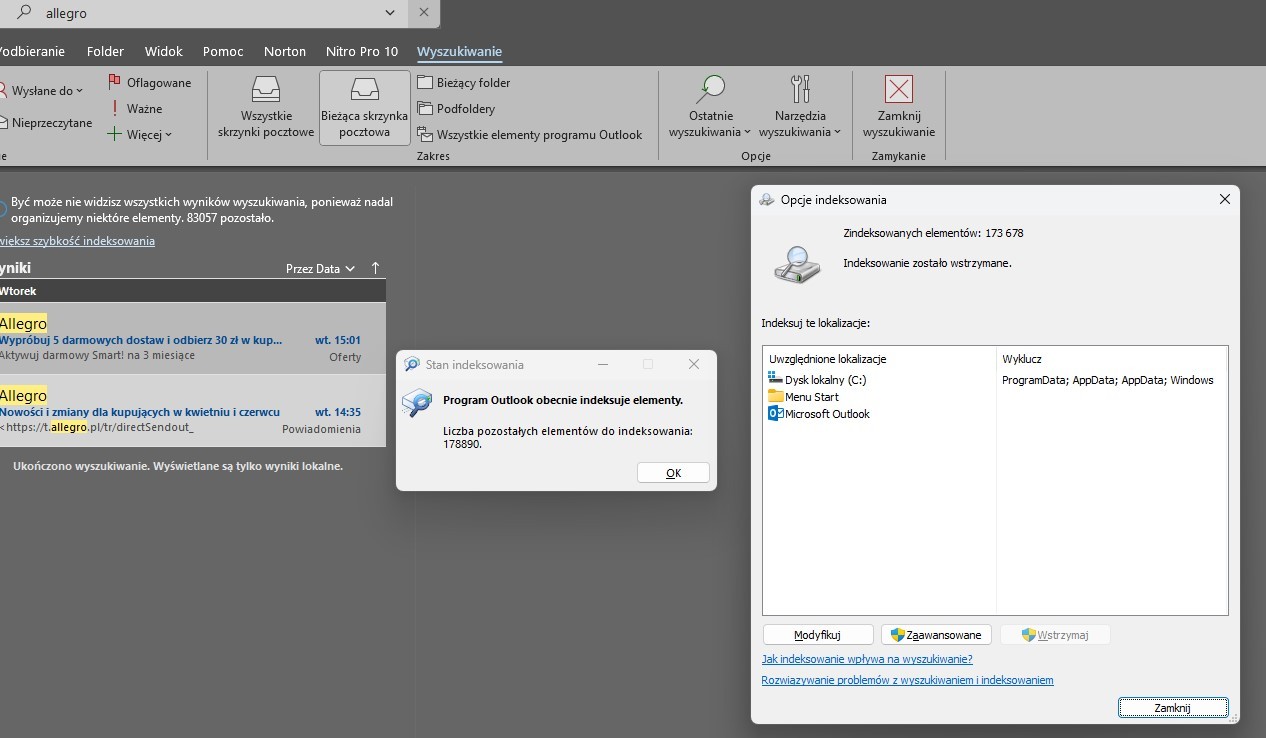Click the ProgramData; AppData exclusions cell
Viewport: 1266px width, 738px height.
(x=1107, y=380)
